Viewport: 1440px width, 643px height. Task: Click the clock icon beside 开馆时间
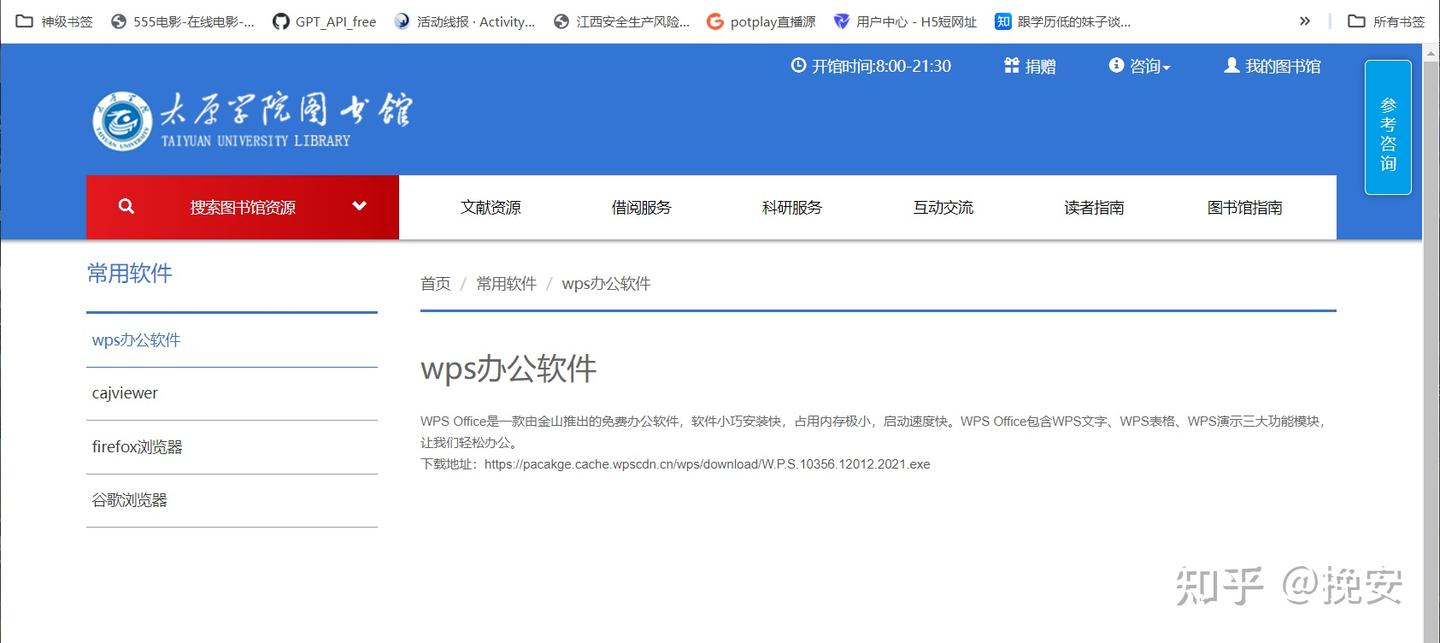(798, 65)
